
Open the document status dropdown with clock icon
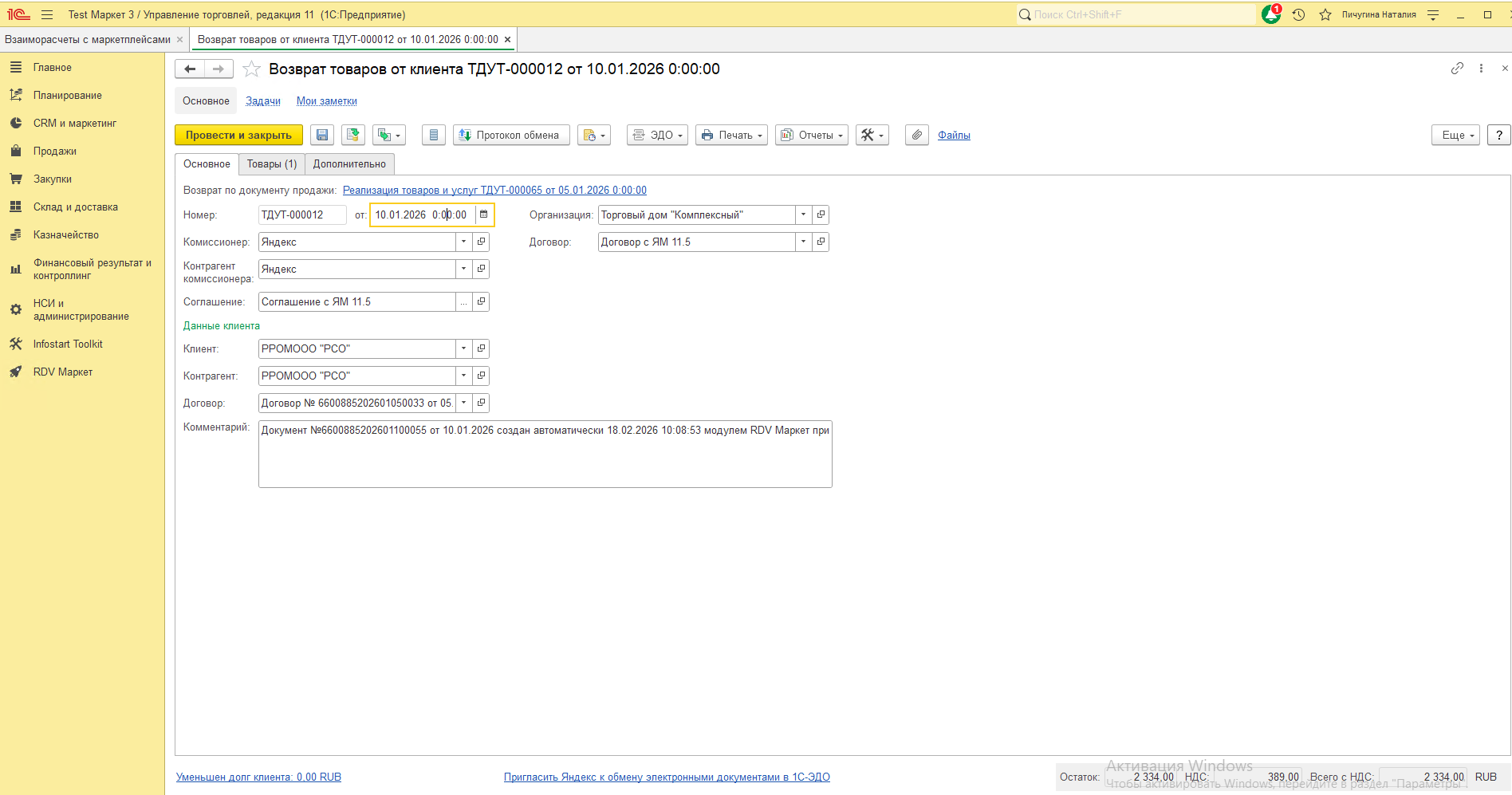pos(594,136)
